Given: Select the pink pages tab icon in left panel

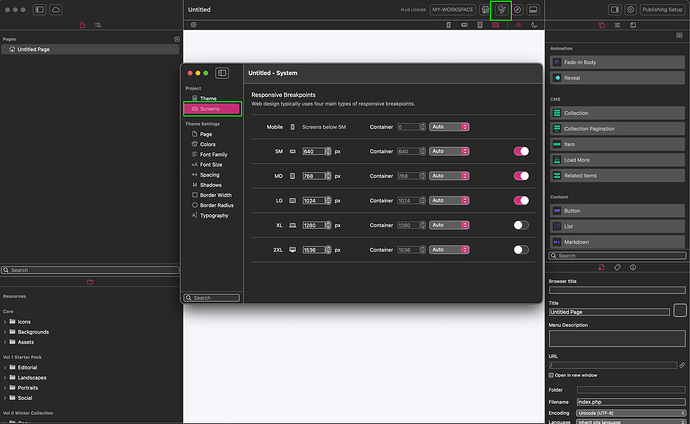Looking at the screenshot, I should pos(82,25).
